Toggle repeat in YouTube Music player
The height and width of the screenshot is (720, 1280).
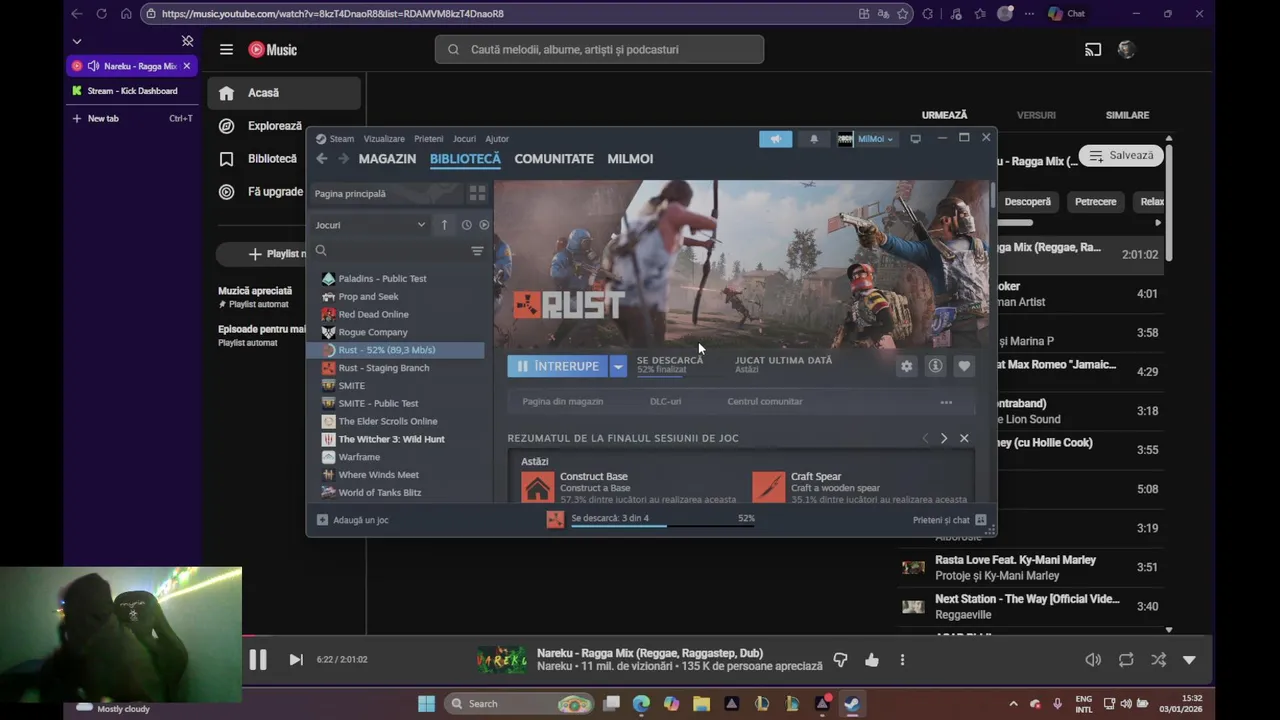coord(1126,660)
